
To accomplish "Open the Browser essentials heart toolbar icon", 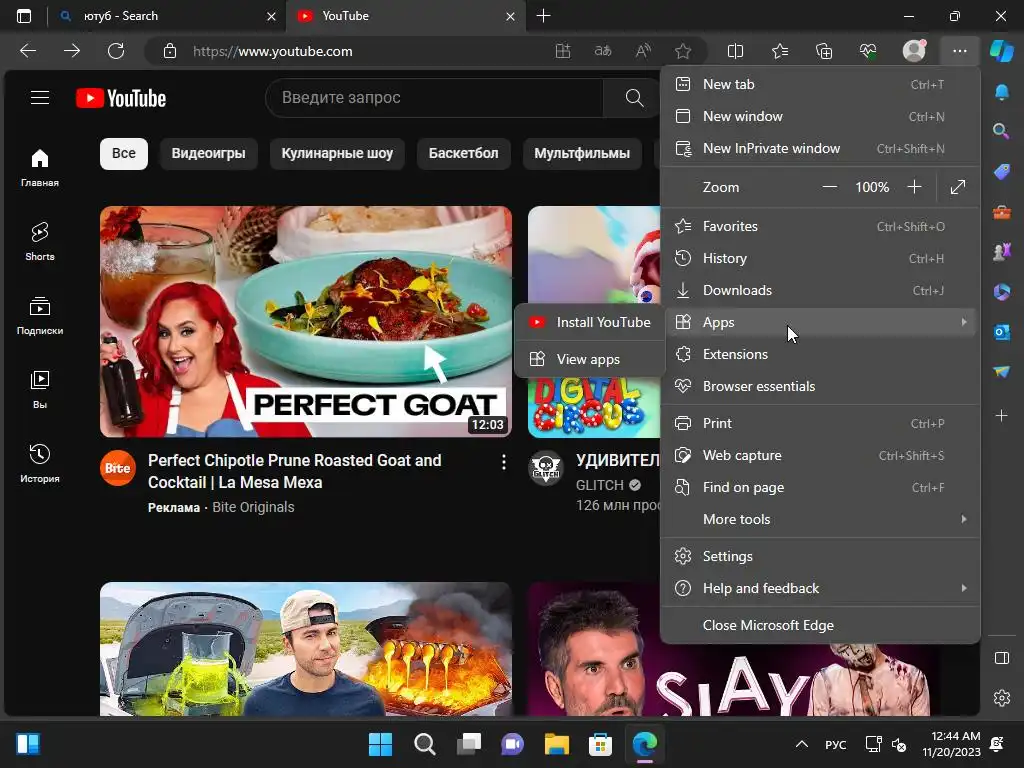I will pos(869,51).
